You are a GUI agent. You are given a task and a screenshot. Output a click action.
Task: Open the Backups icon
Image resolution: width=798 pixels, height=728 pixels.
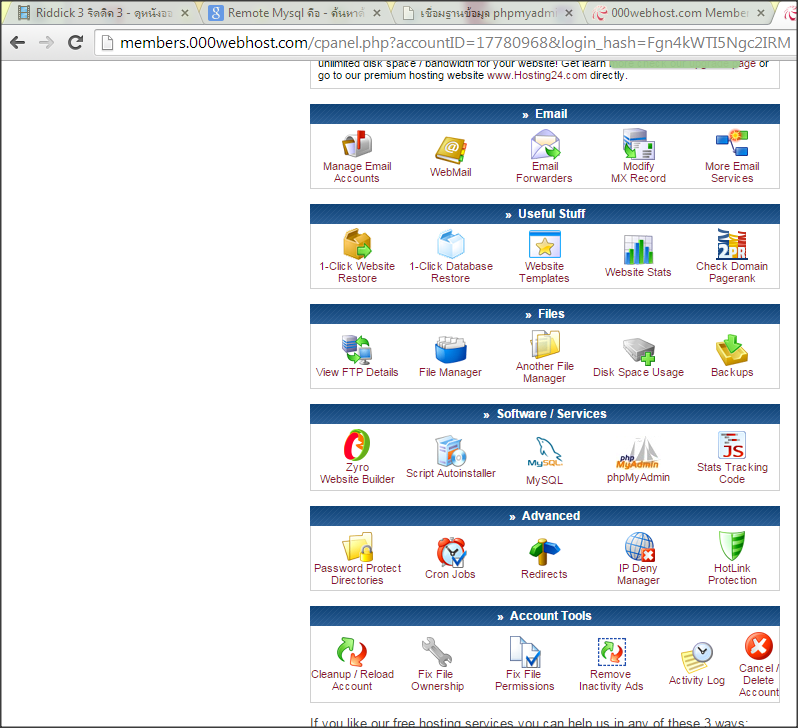click(732, 350)
